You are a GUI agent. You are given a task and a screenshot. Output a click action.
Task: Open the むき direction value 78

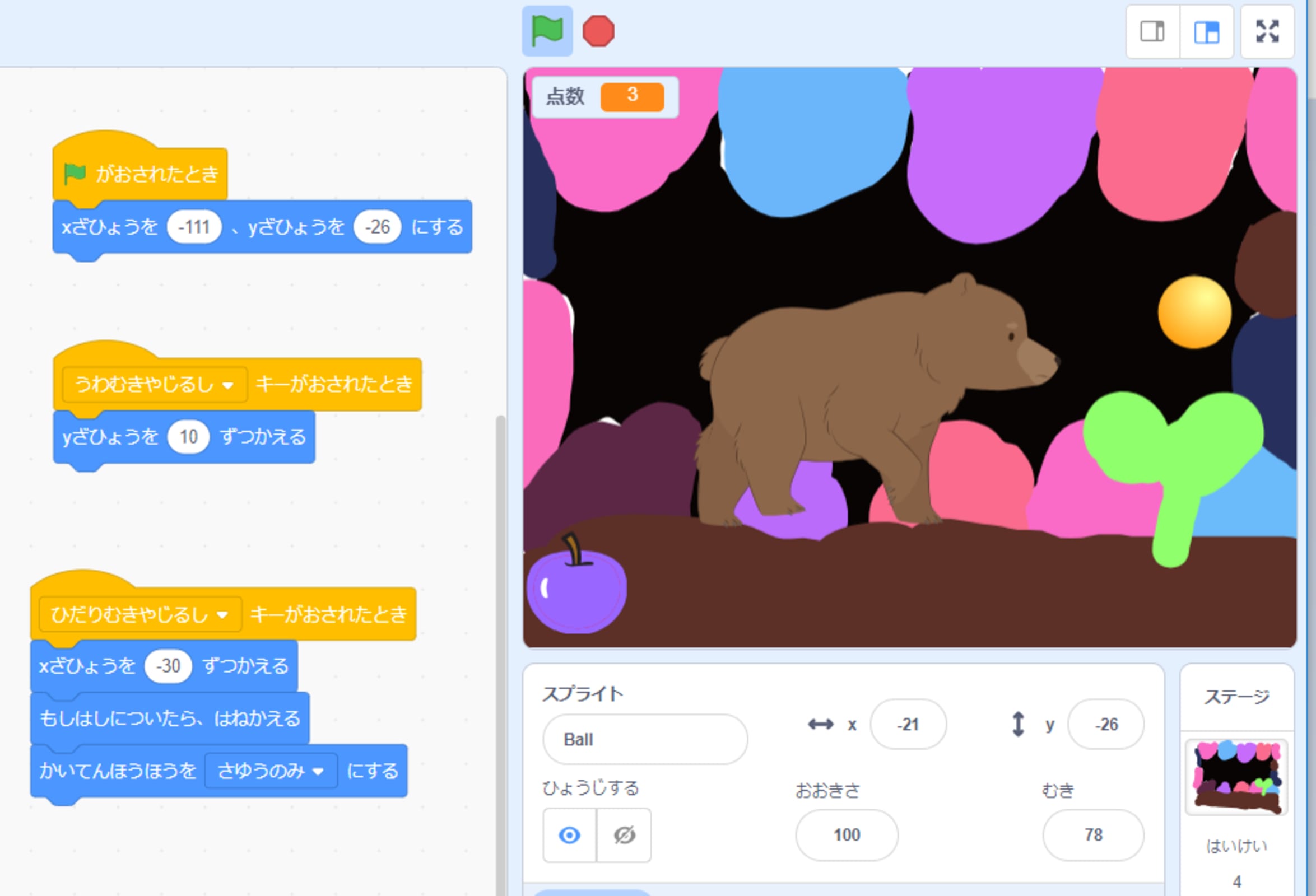pyautogui.click(x=1093, y=835)
